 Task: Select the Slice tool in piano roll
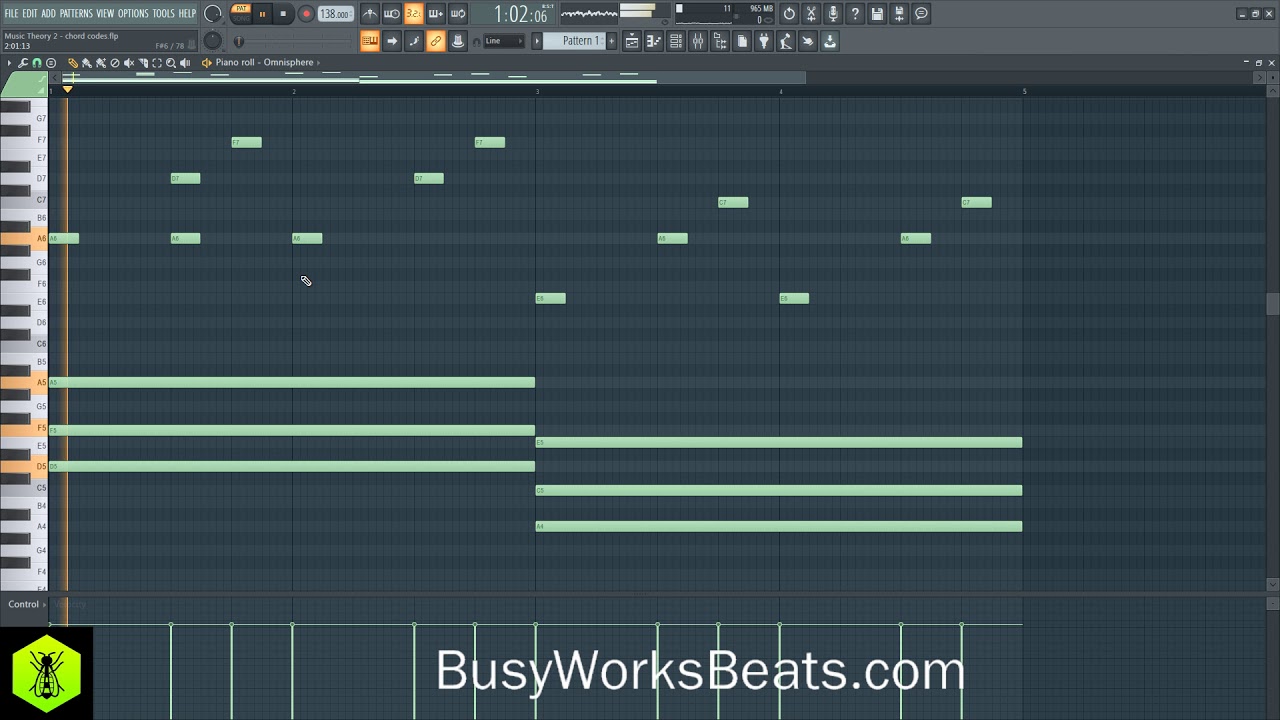coord(143,63)
